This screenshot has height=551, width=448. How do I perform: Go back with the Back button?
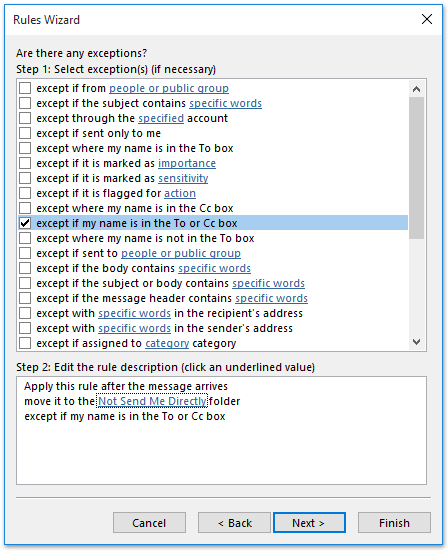click(234, 523)
